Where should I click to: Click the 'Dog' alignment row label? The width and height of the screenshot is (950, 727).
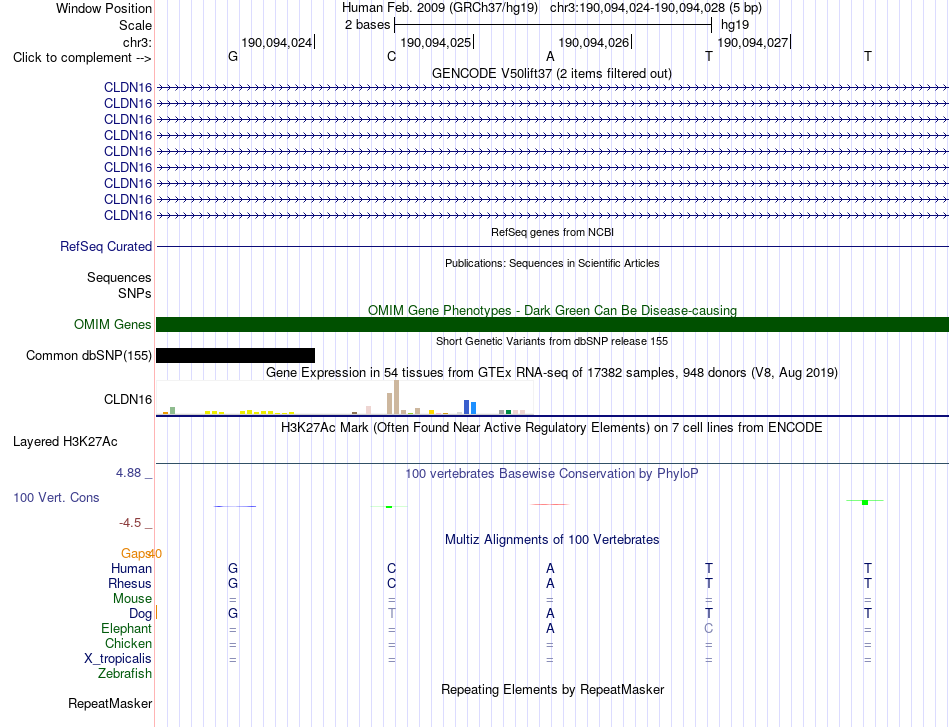pos(141,614)
